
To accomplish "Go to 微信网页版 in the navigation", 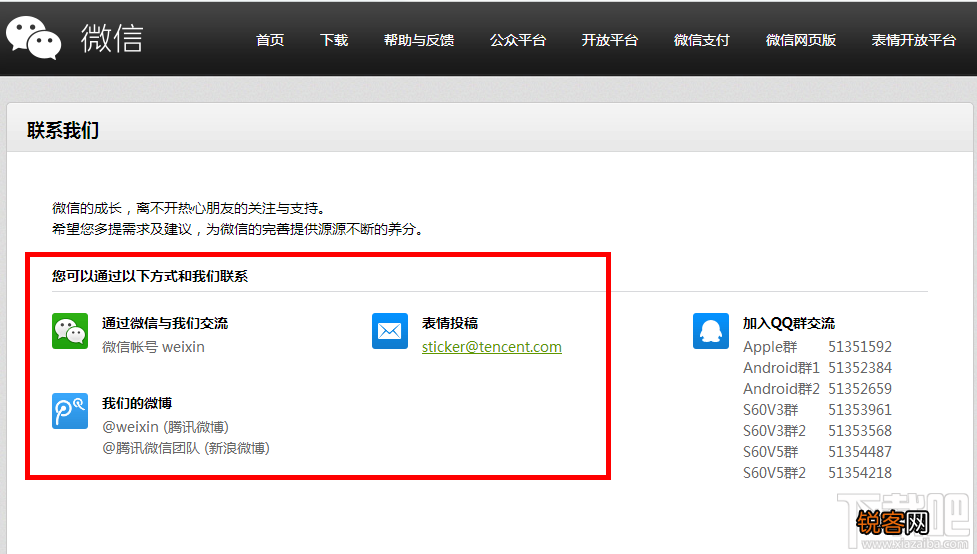I will (801, 40).
